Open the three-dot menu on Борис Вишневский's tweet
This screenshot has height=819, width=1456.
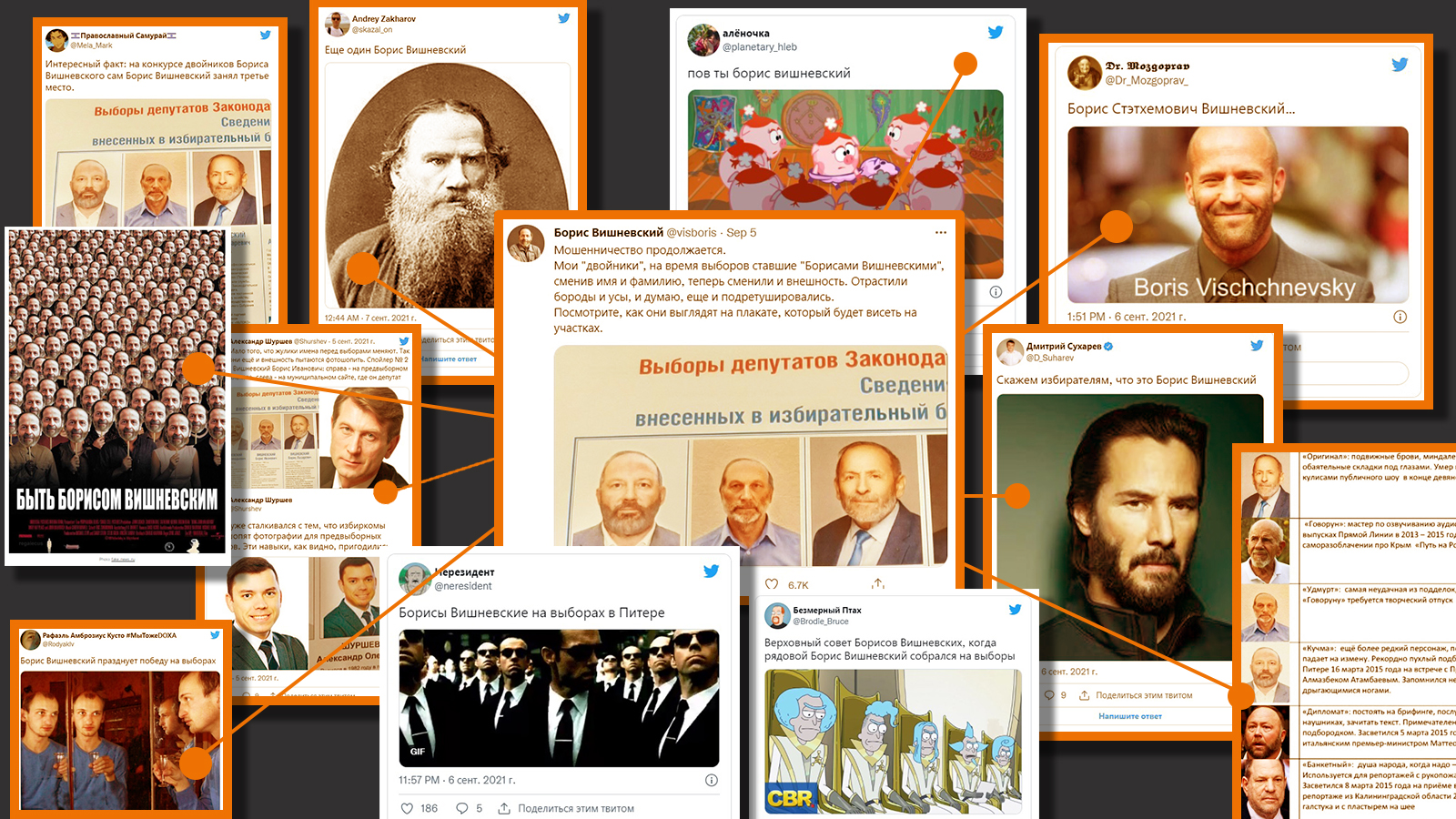[941, 232]
